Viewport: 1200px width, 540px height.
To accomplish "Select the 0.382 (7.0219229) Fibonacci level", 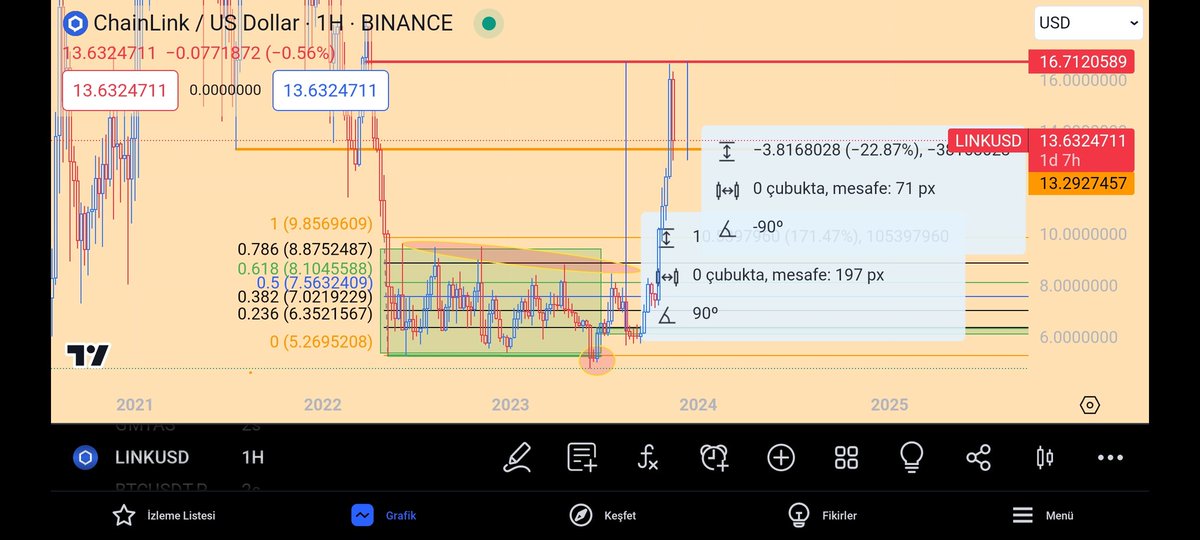I will 305,297.
